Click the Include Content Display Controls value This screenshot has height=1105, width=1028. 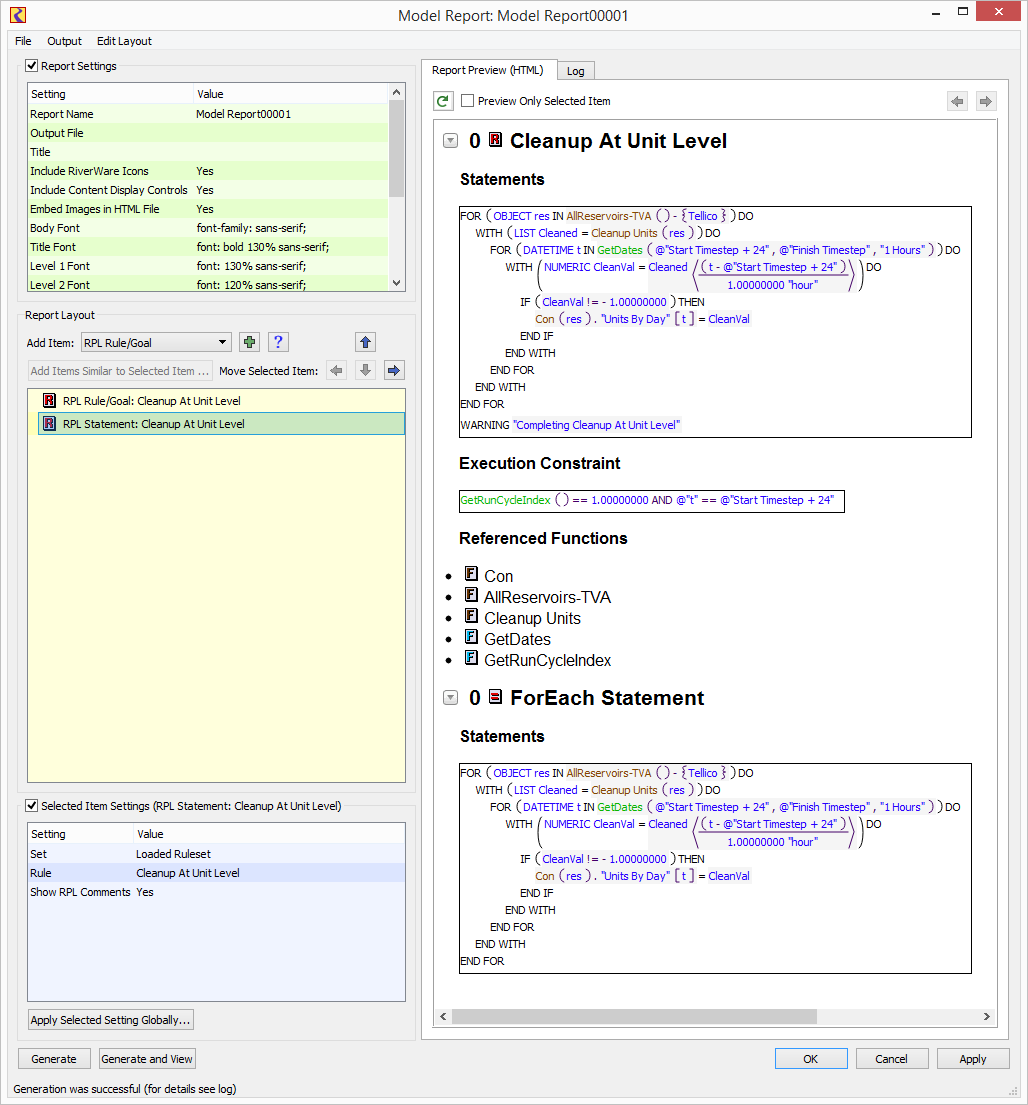point(205,190)
